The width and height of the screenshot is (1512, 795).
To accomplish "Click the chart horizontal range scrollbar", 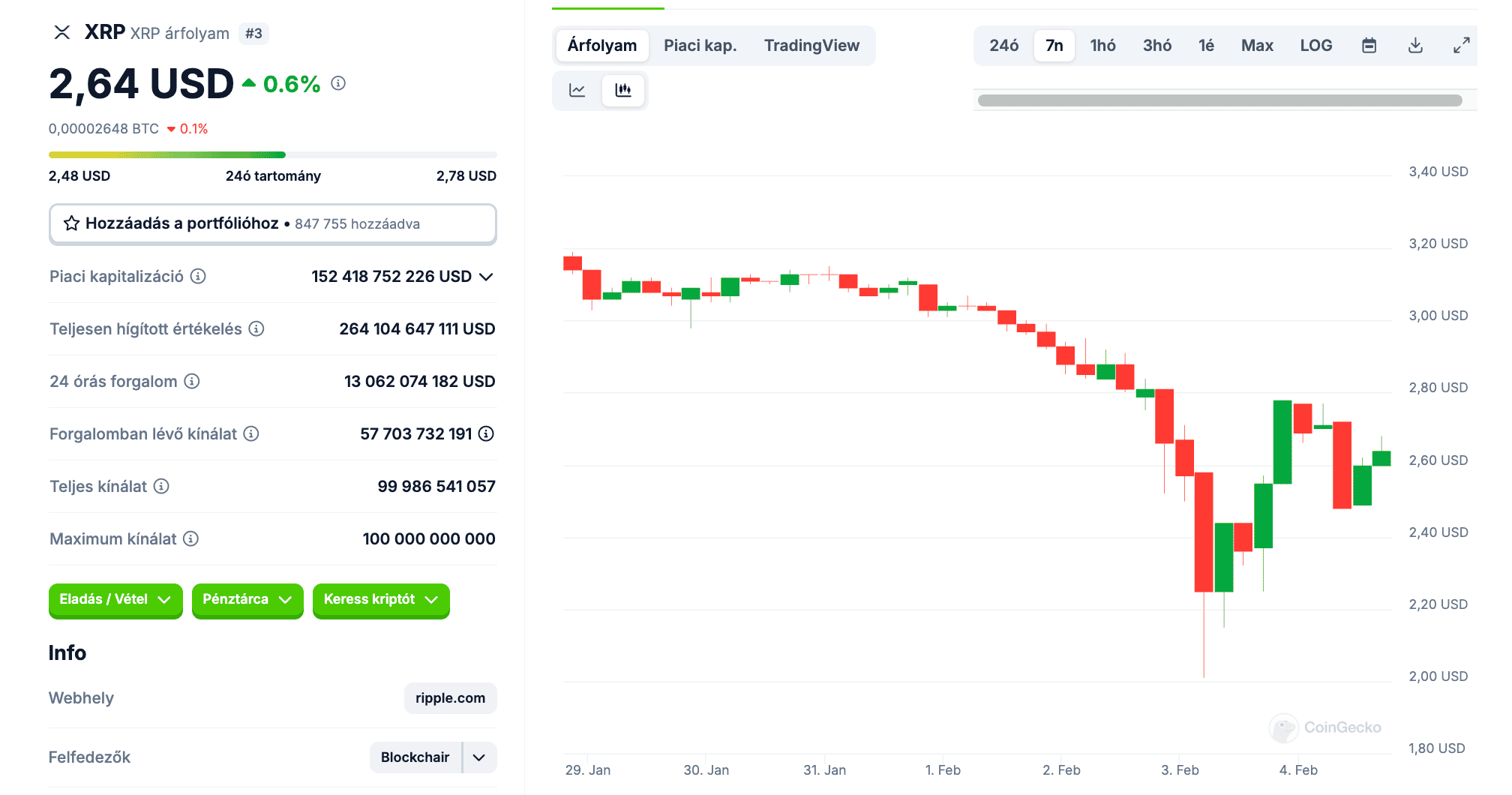I will [1219, 100].
